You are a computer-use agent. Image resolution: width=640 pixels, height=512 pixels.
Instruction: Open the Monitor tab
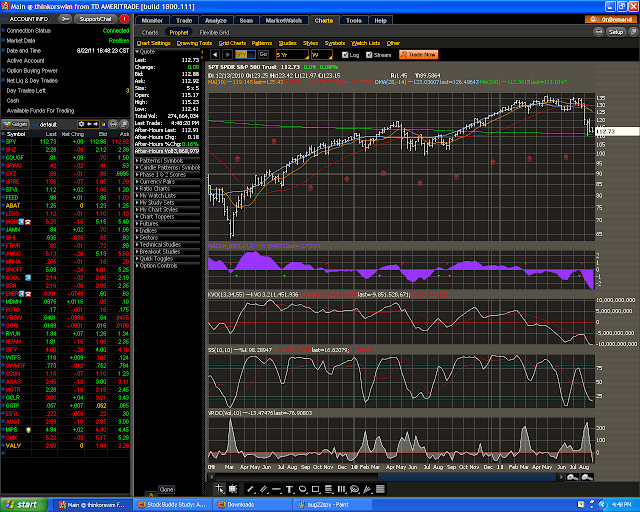[x=152, y=20]
